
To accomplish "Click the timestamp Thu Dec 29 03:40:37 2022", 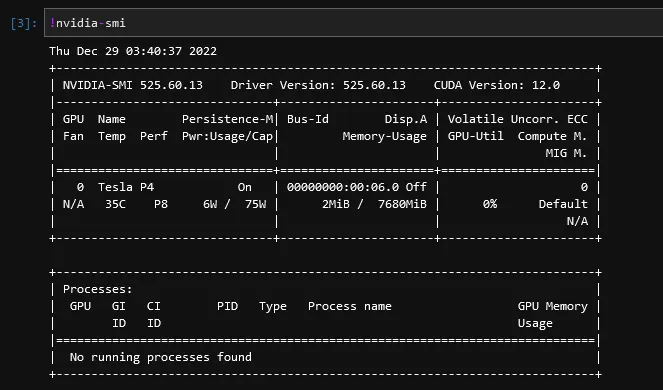I will pos(133,51).
